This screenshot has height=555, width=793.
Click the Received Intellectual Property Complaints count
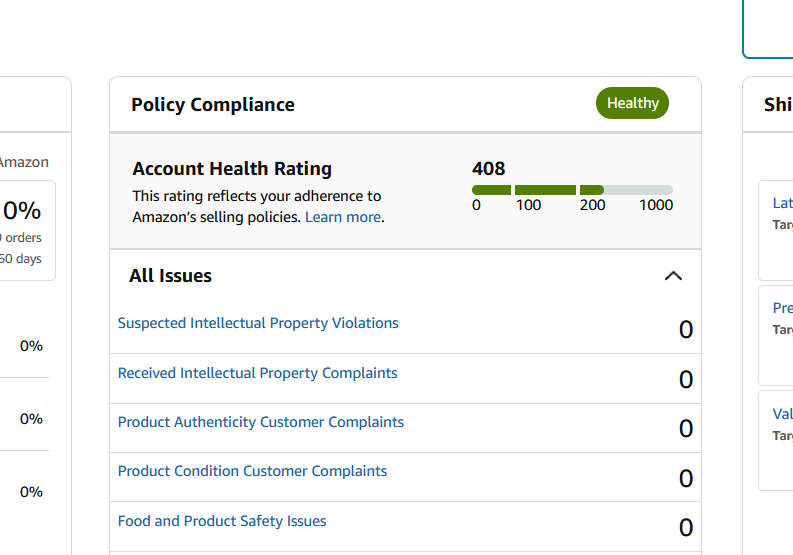coord(685,380)
